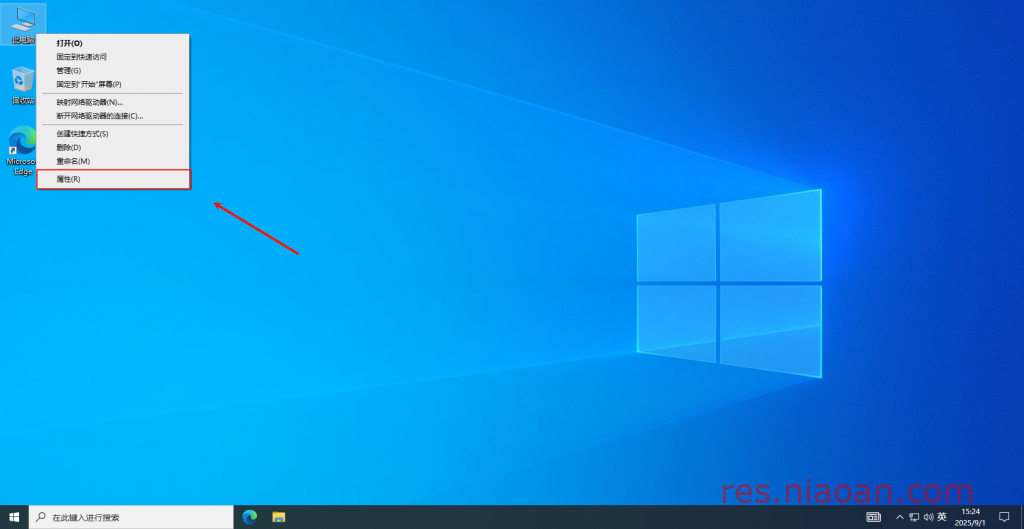Toggle the 英 input language indicator
This screenshot has height=529, width=1024.
coord(942,517)
